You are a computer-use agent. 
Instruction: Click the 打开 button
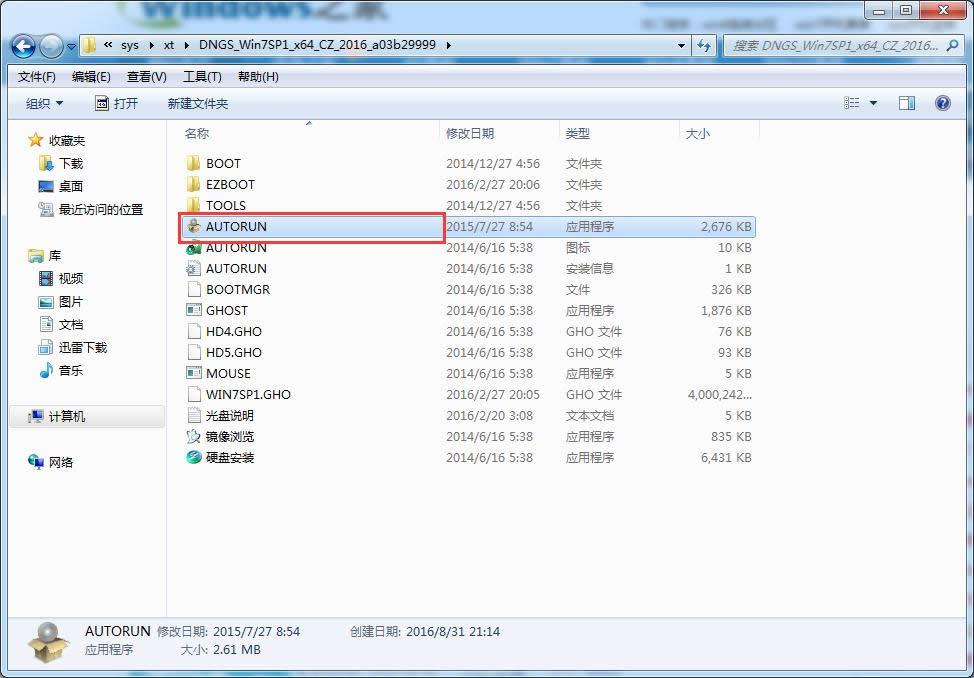tap(119, 102)
